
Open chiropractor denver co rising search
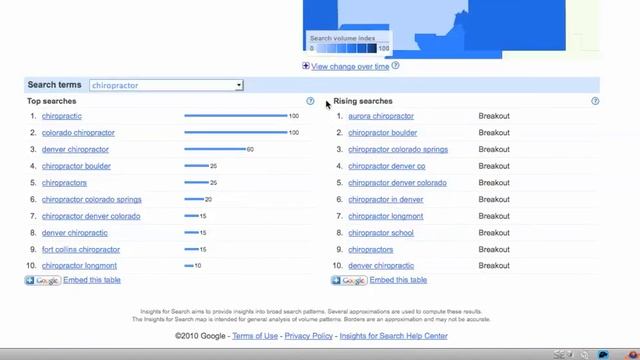pyautogui.click(x=387, y=166)
